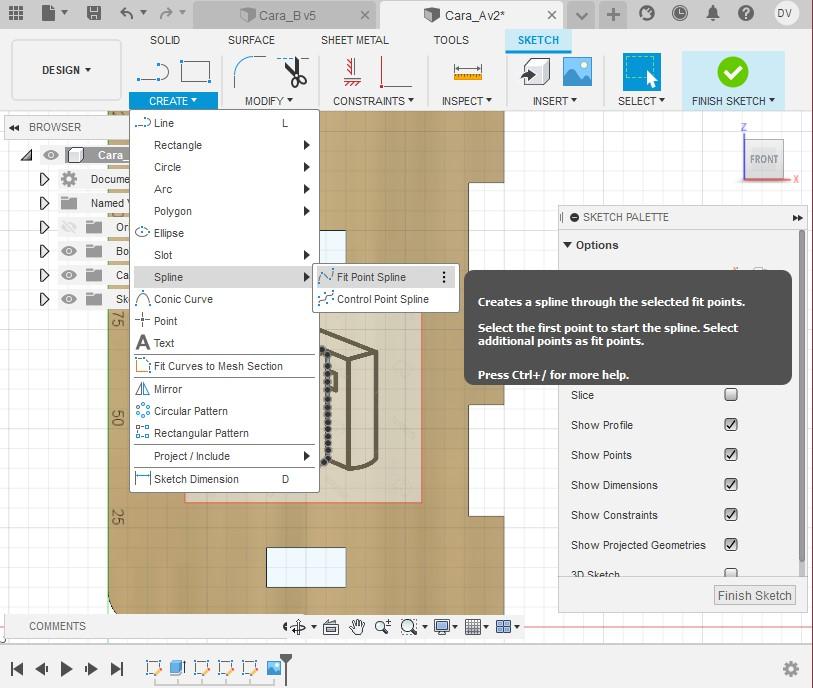Click the Select tool icon
This screenshot has height=688, width=813.
(x=641, y=72)
